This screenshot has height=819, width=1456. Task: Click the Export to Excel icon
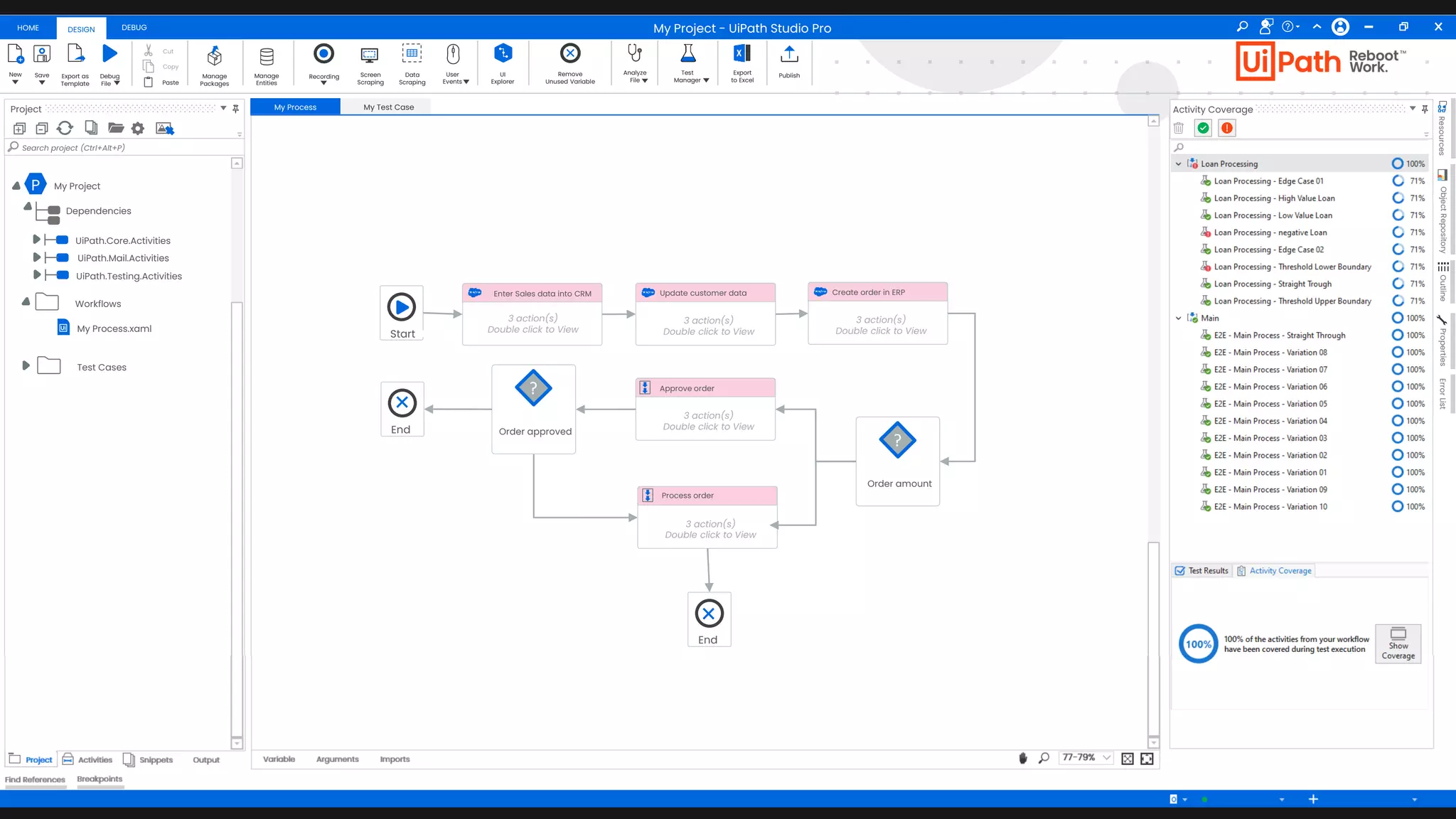point(742,54)
